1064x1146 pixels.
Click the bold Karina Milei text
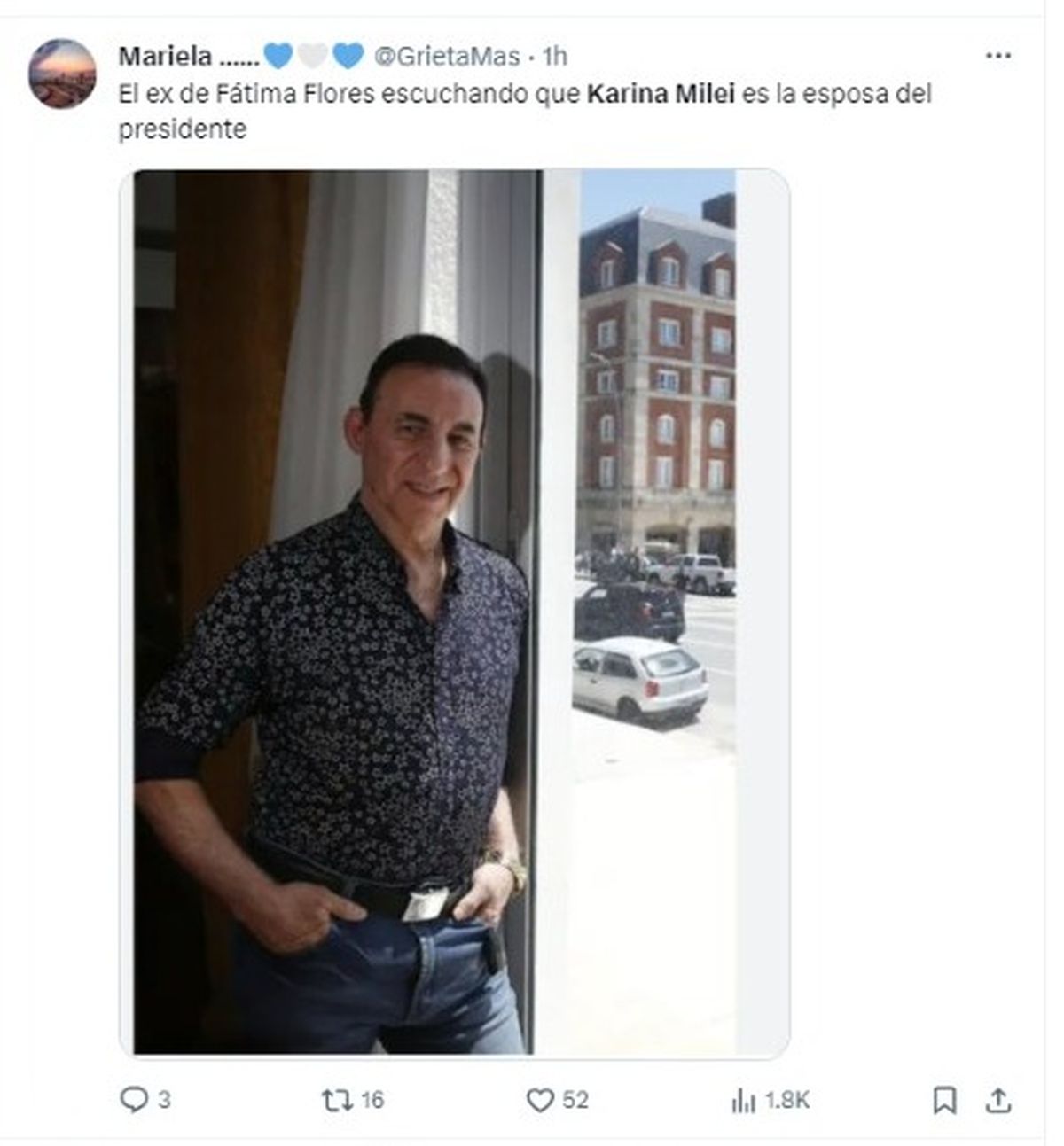[661, 93]
